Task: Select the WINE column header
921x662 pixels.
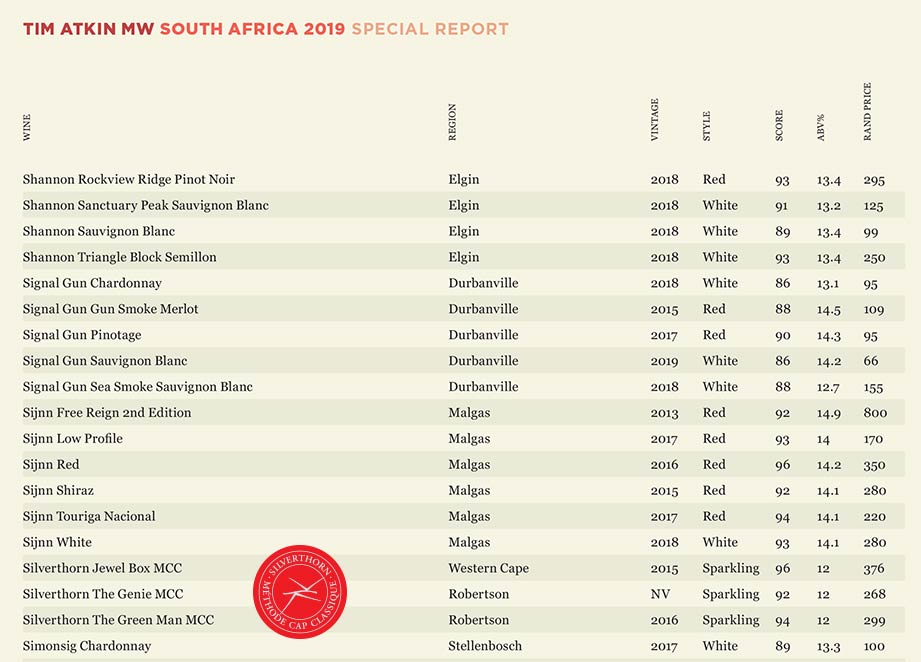Action: pos(26,127)
